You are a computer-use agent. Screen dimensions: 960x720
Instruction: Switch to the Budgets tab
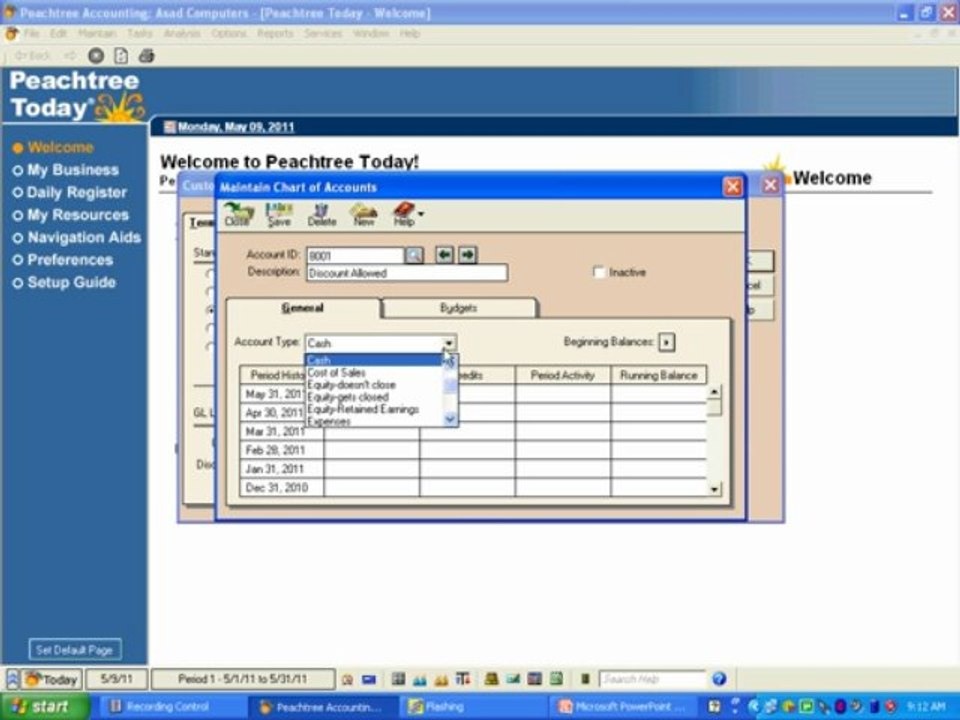pyautogui.click(x=459, y=307)
